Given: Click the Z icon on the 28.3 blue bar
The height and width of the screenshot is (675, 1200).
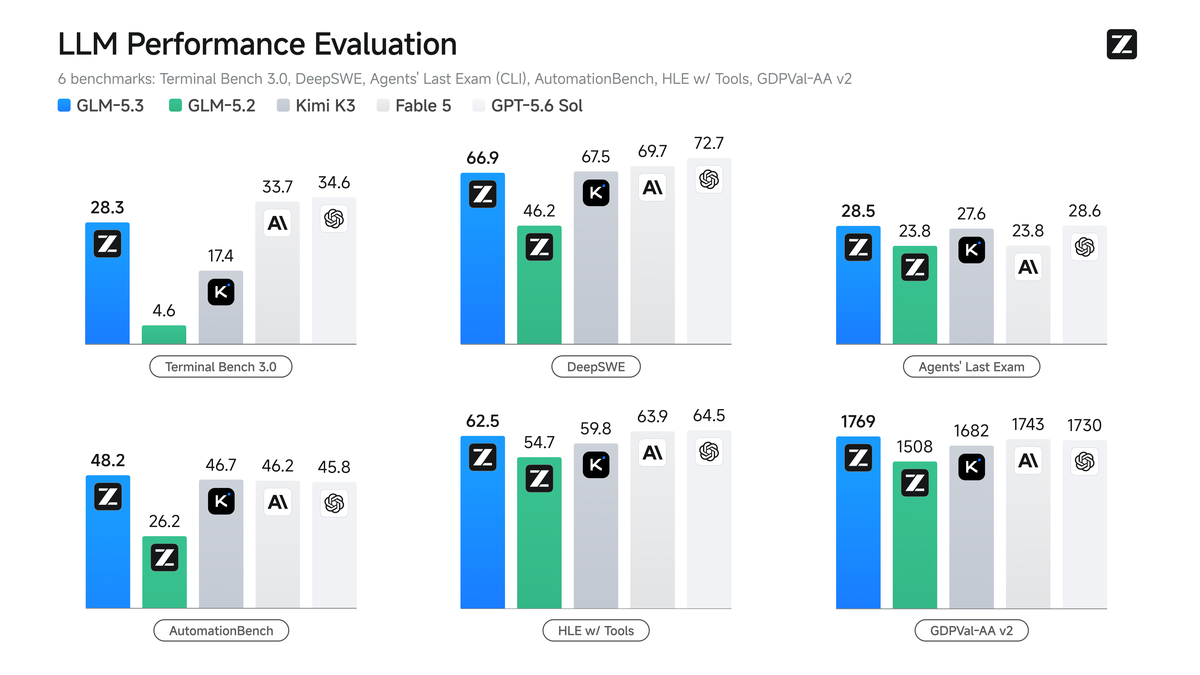Looking at the screenshot, I should pos(107,244).
